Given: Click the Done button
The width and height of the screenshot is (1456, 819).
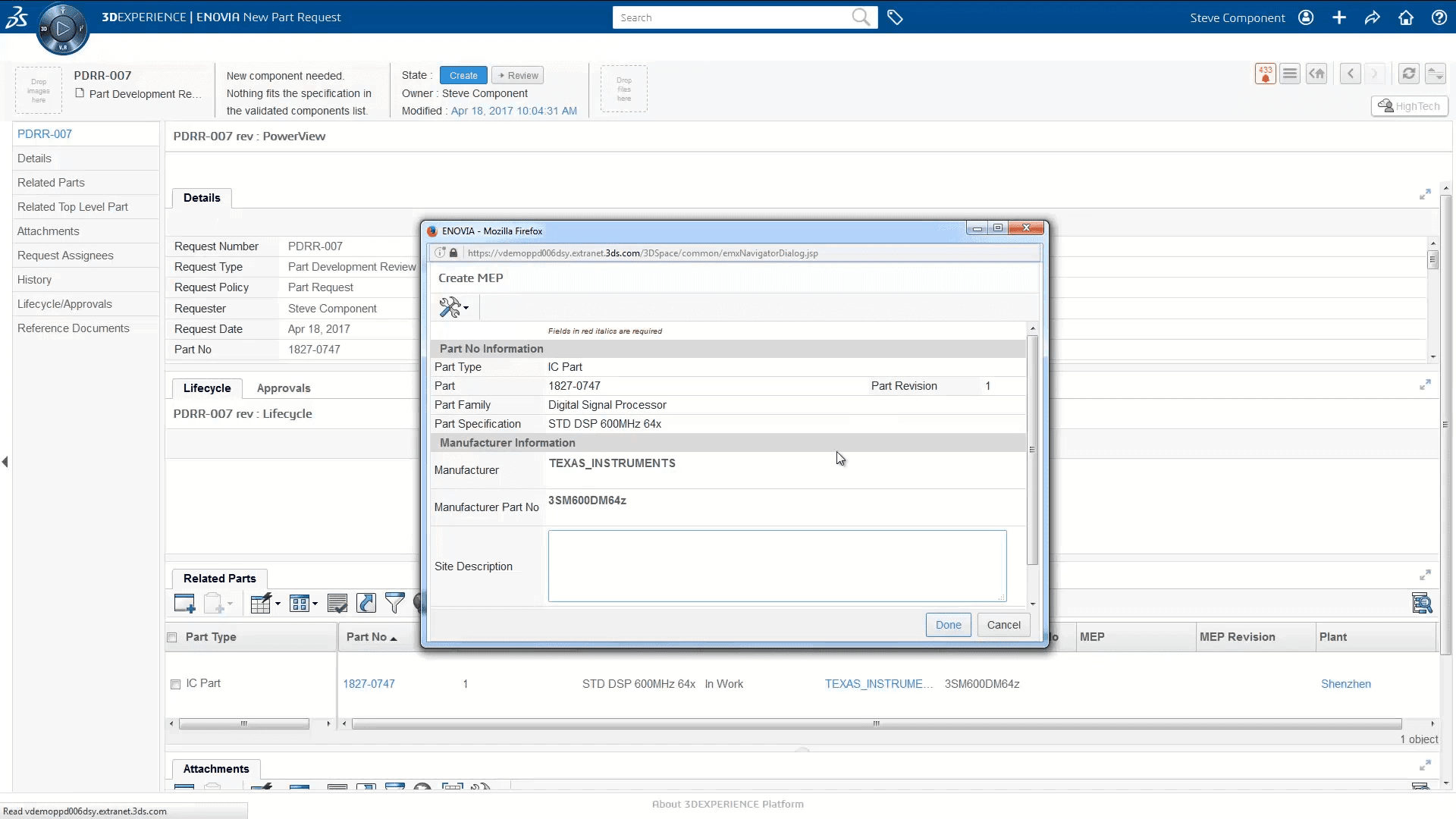Looking at the screenshot, I should pyautogui.click(x=948, y=625).
